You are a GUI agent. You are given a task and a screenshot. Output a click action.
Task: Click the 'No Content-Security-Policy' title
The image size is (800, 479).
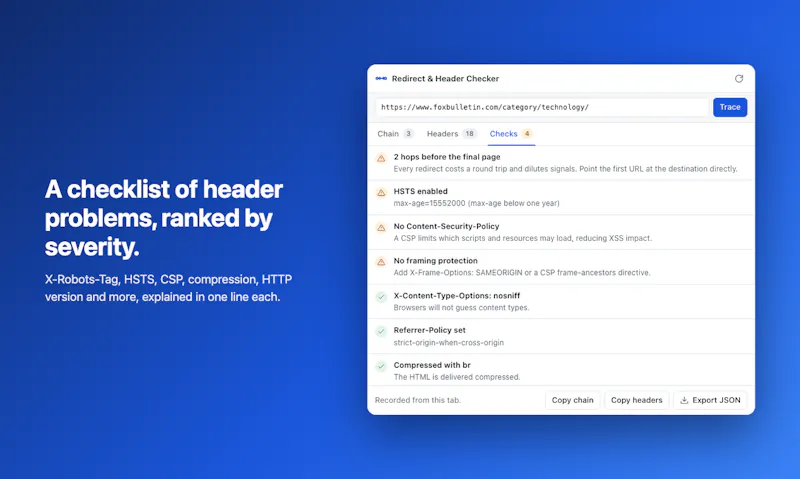pyautogui.click(x=446, y=226)
